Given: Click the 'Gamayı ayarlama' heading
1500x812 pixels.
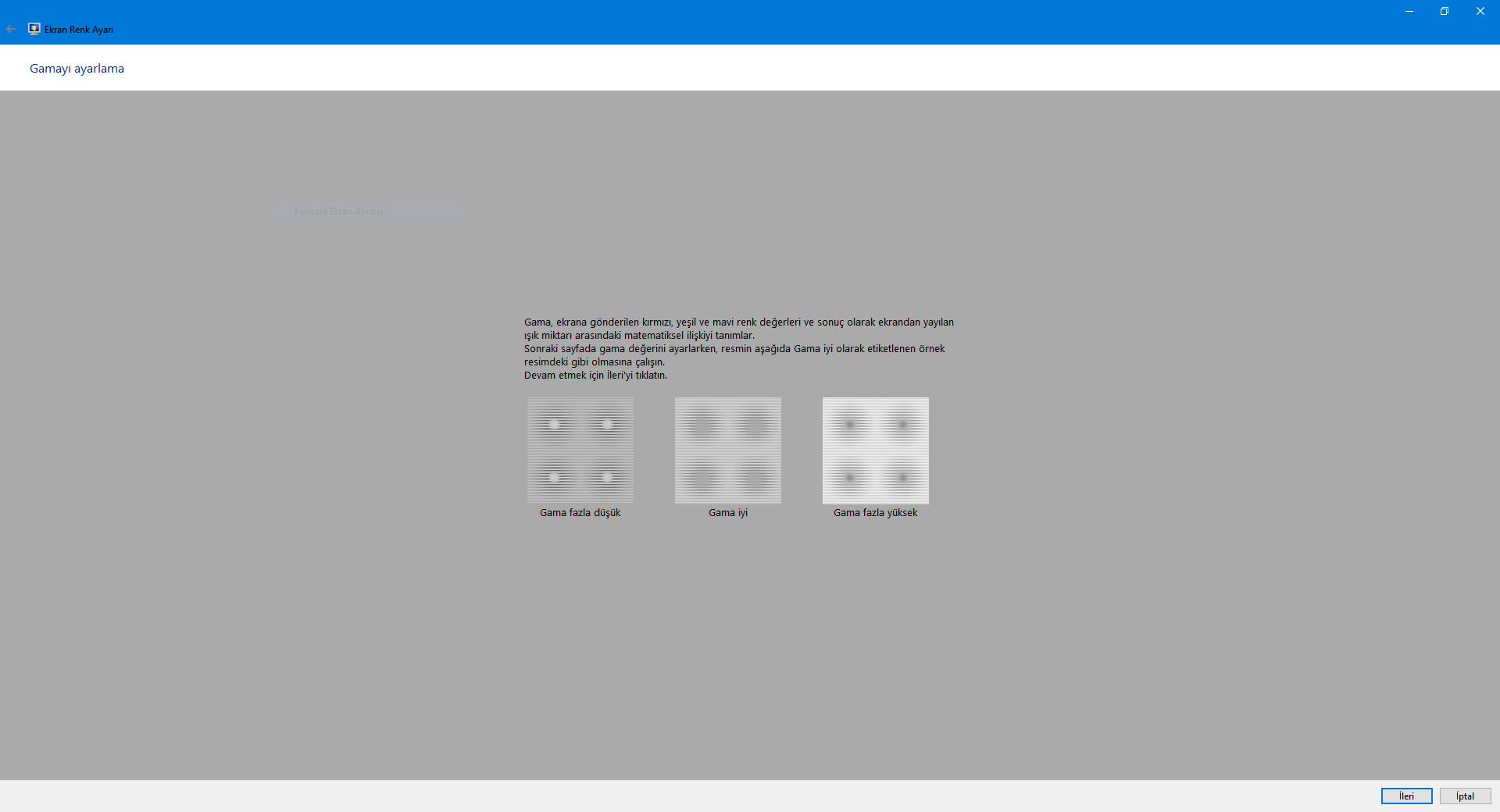Looking at the screenshot, I should (x=77, y=68).
